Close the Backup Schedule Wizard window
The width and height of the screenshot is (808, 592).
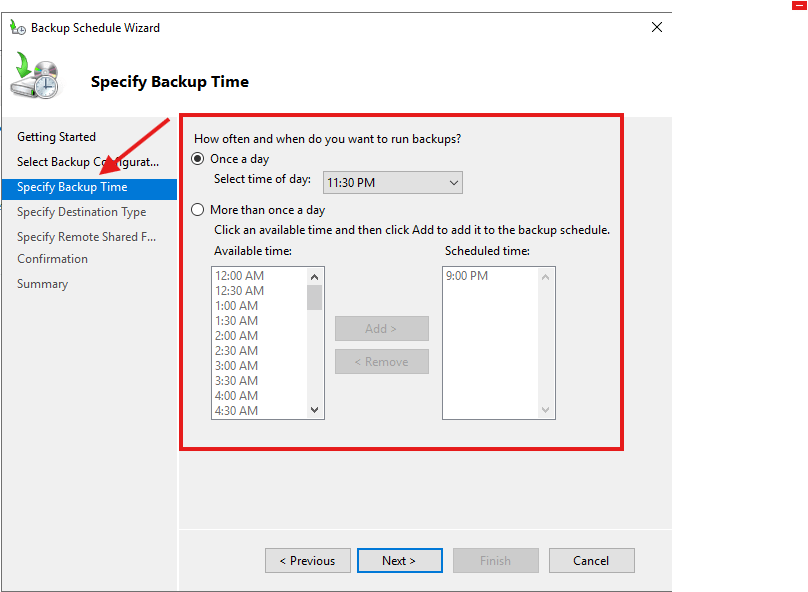pyautogui.click(x=657, y=28)
